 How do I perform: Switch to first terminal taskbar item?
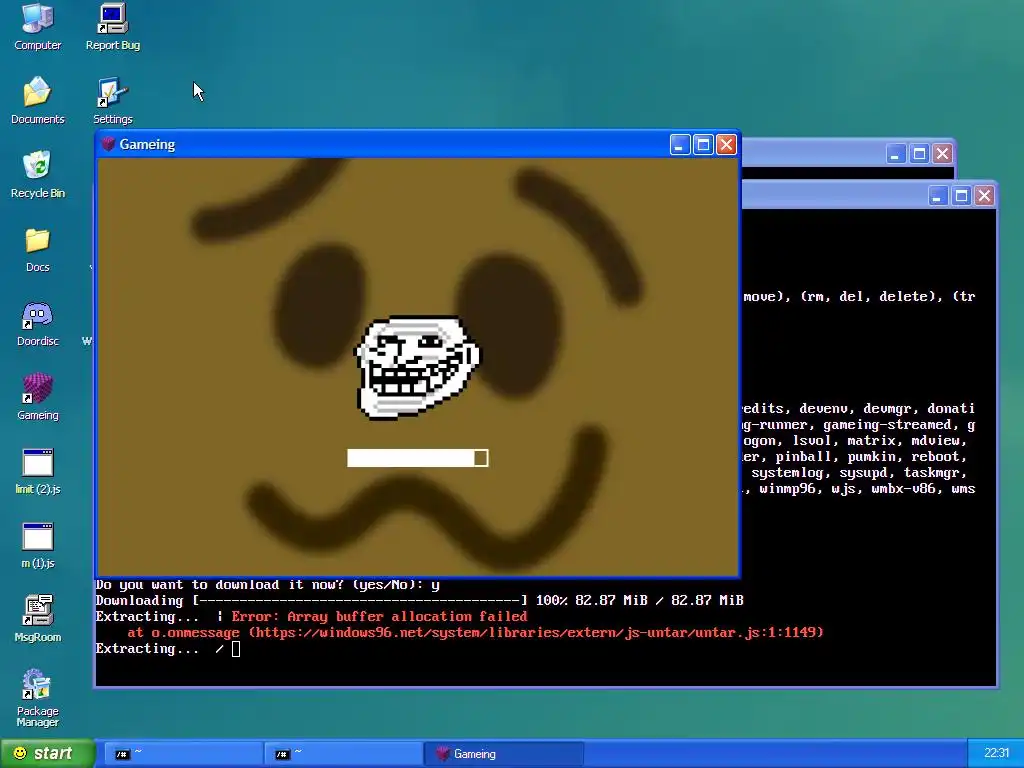[182, 754]
